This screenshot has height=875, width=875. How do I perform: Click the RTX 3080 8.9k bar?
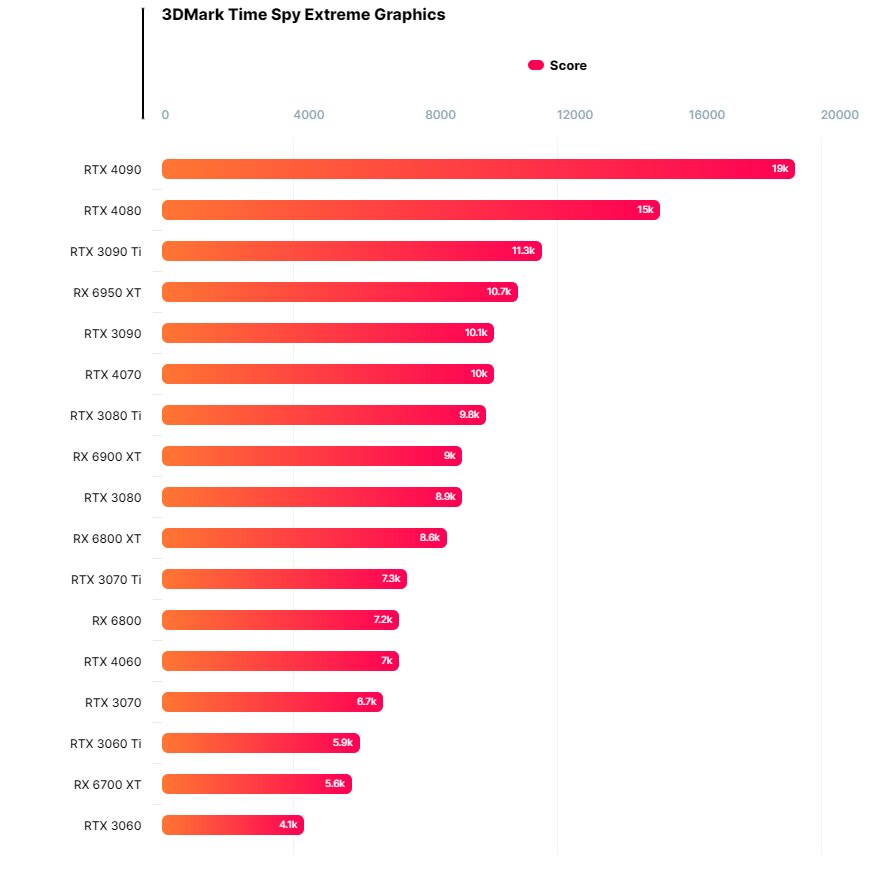click(x=312, y=497)
